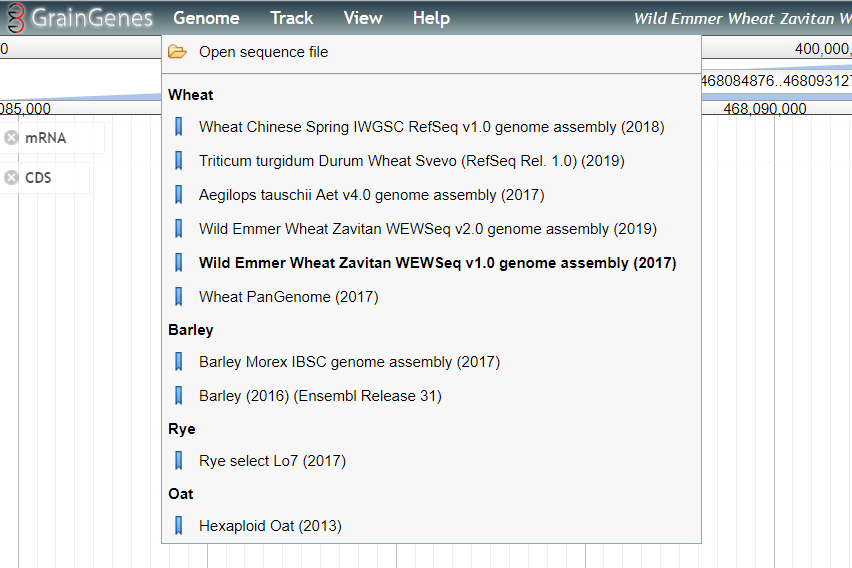Close the mRNA track

11,138
